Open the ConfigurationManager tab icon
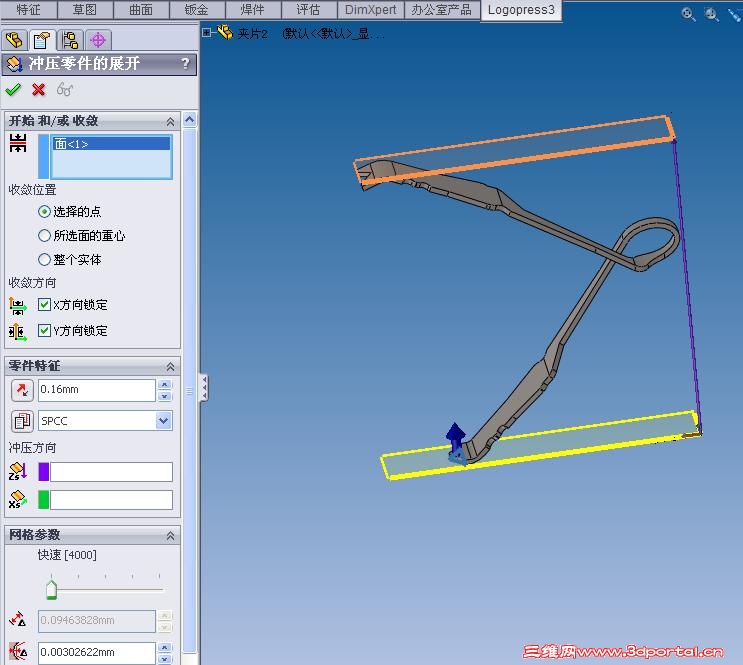743x665 pixels. click(x=70, y=40)
